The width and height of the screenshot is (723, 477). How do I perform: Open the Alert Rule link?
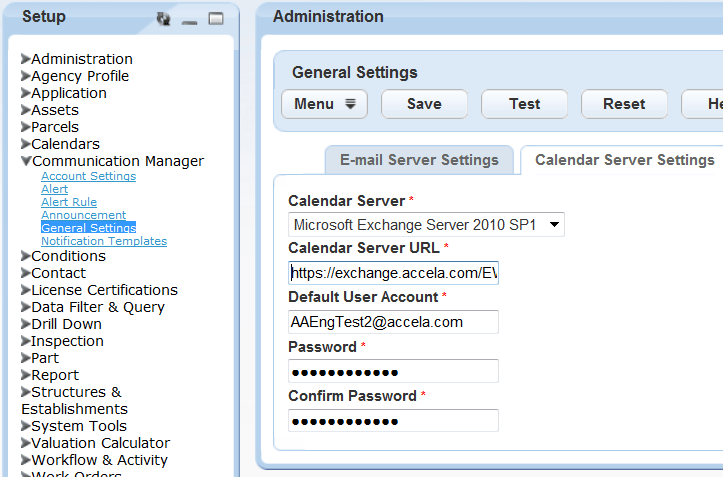coord(68,202)
